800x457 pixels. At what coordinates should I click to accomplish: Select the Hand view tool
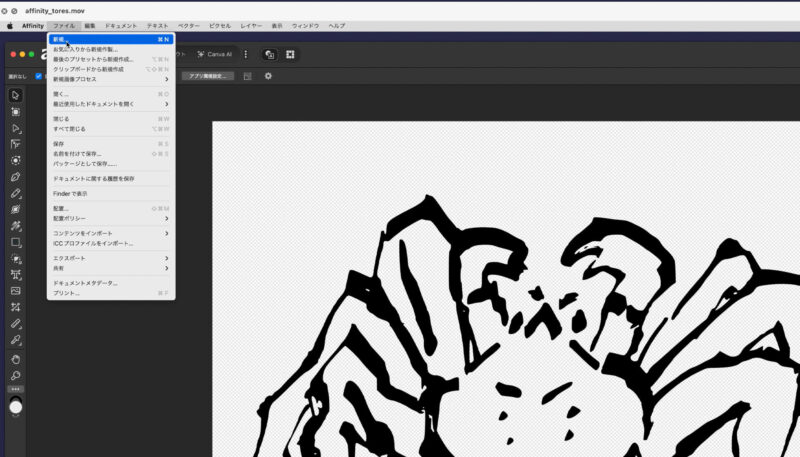(15, 359)
